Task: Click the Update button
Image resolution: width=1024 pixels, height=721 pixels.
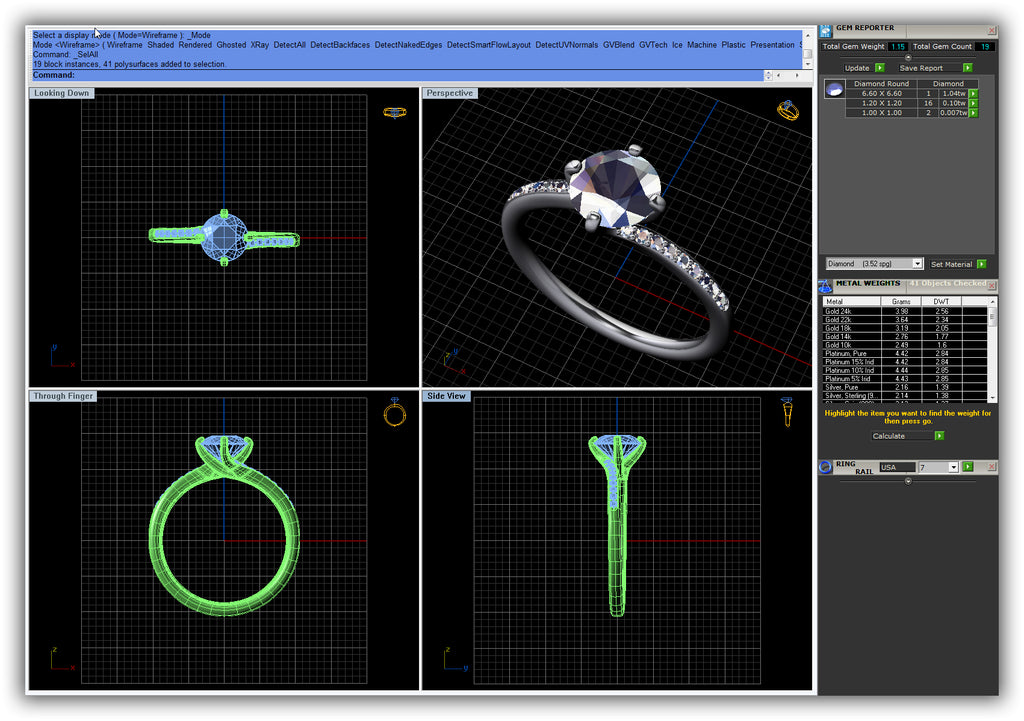Action: (857, 68)
